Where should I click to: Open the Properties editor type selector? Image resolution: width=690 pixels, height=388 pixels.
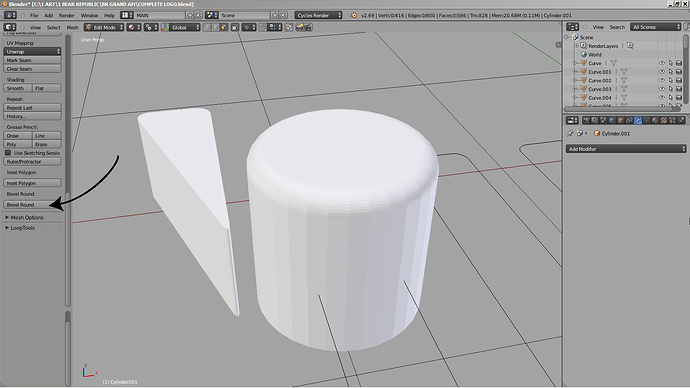(573, 120)
